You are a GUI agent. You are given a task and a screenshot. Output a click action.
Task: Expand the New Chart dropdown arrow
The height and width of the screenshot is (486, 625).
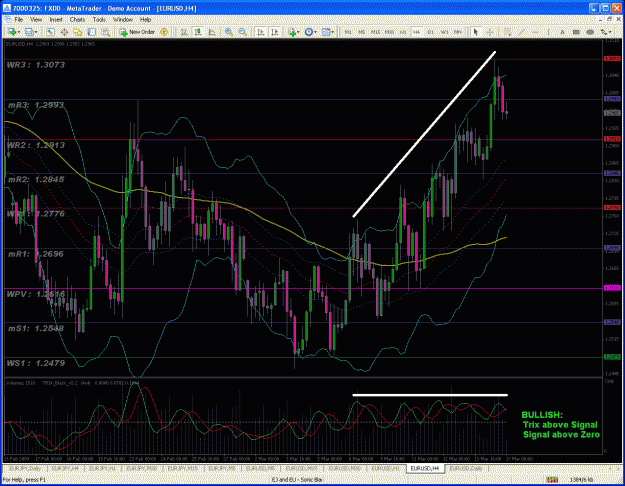point(19,32)
